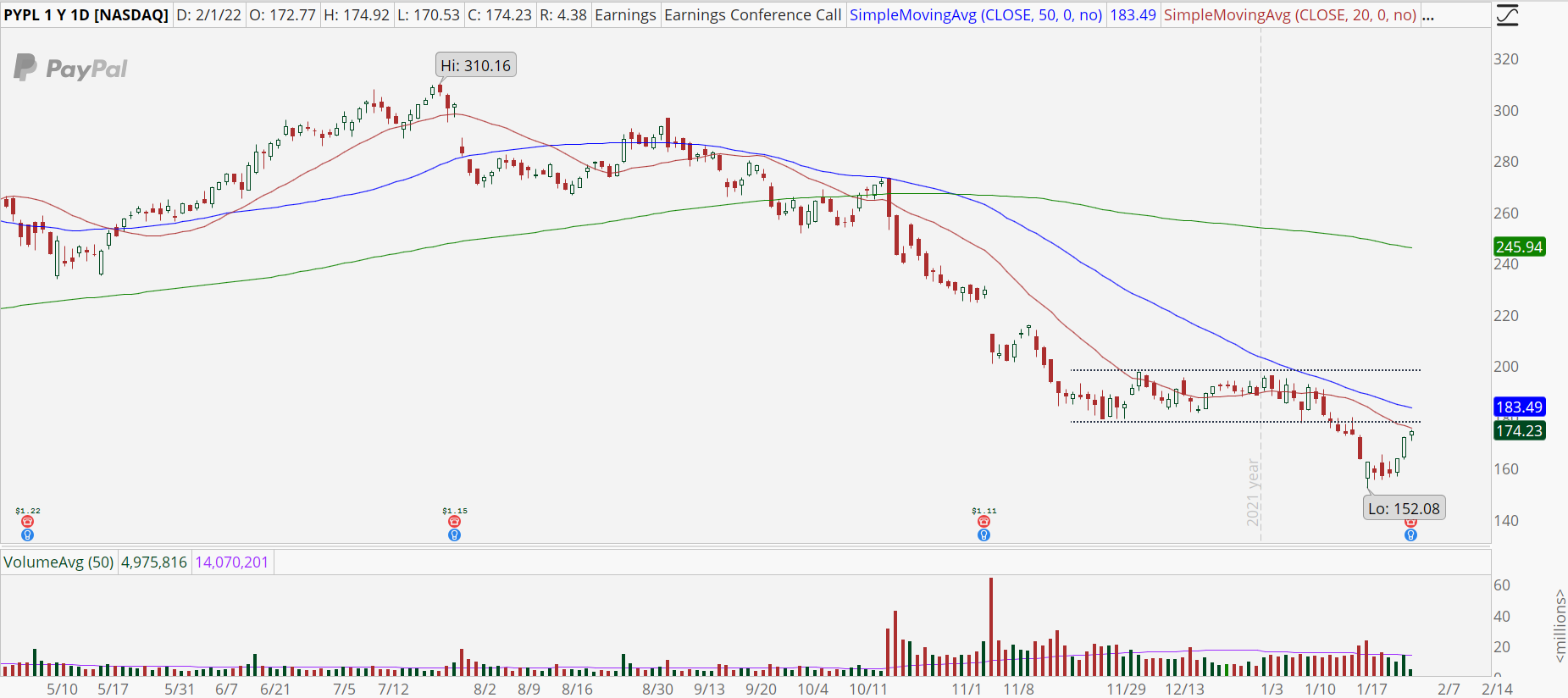
Task: Click the Earnings Conference Call label
Action: coord(753,15)
